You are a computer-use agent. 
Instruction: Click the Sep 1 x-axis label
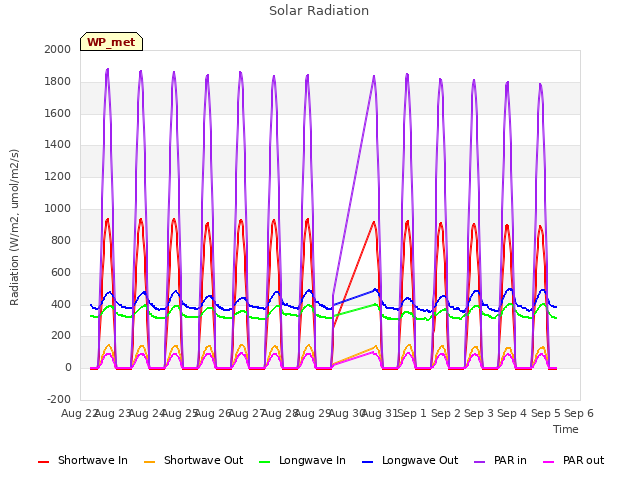[412, 413]
